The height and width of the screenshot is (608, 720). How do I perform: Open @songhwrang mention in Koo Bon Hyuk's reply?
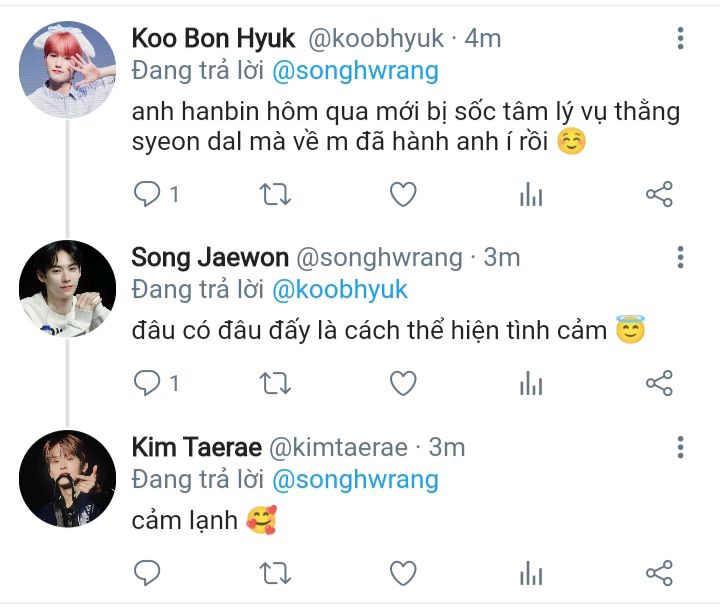(x=355, y=72)
